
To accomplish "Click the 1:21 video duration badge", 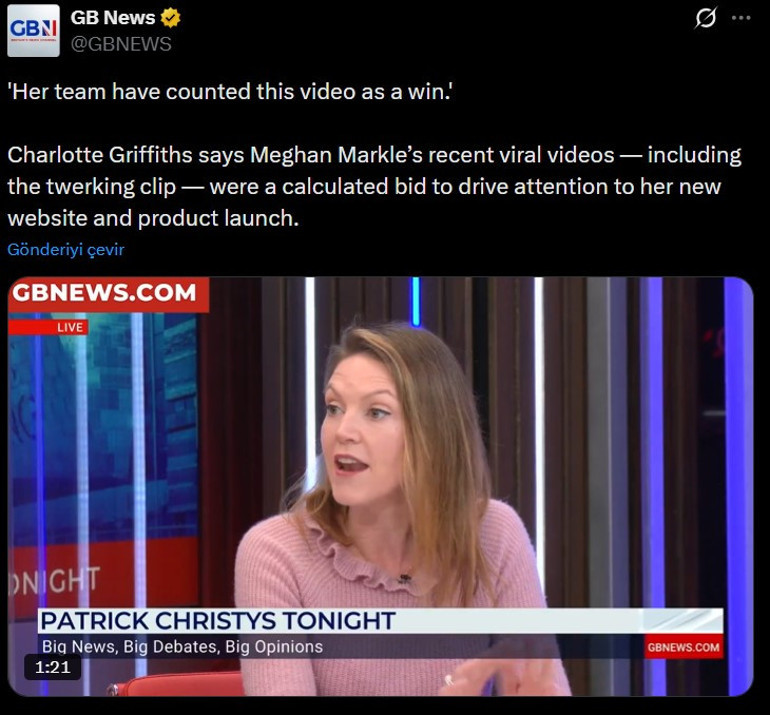I will pyautogui.click(x=52, y=666).
